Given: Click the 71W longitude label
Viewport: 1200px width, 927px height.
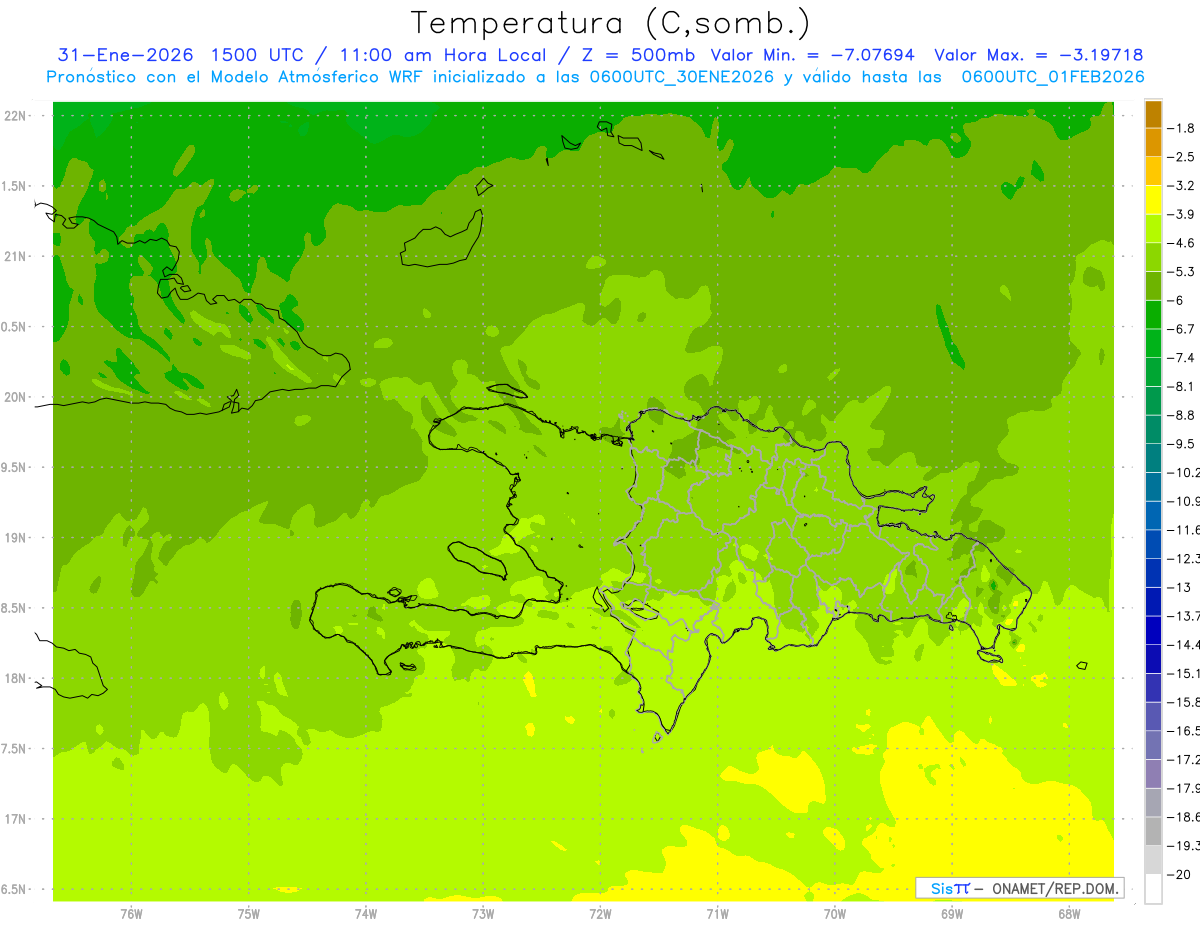Looking at the screenshot, I should pos(717,914).
